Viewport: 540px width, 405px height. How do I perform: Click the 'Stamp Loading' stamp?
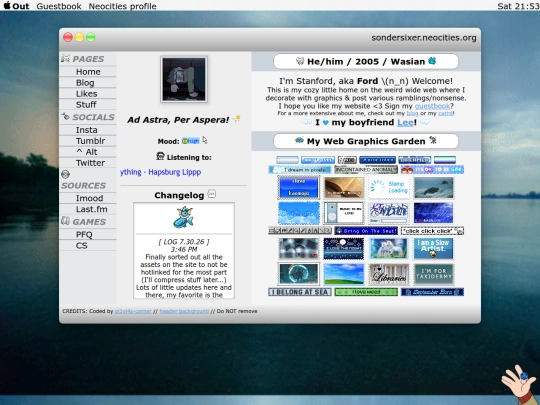click(x=389, y=188)
